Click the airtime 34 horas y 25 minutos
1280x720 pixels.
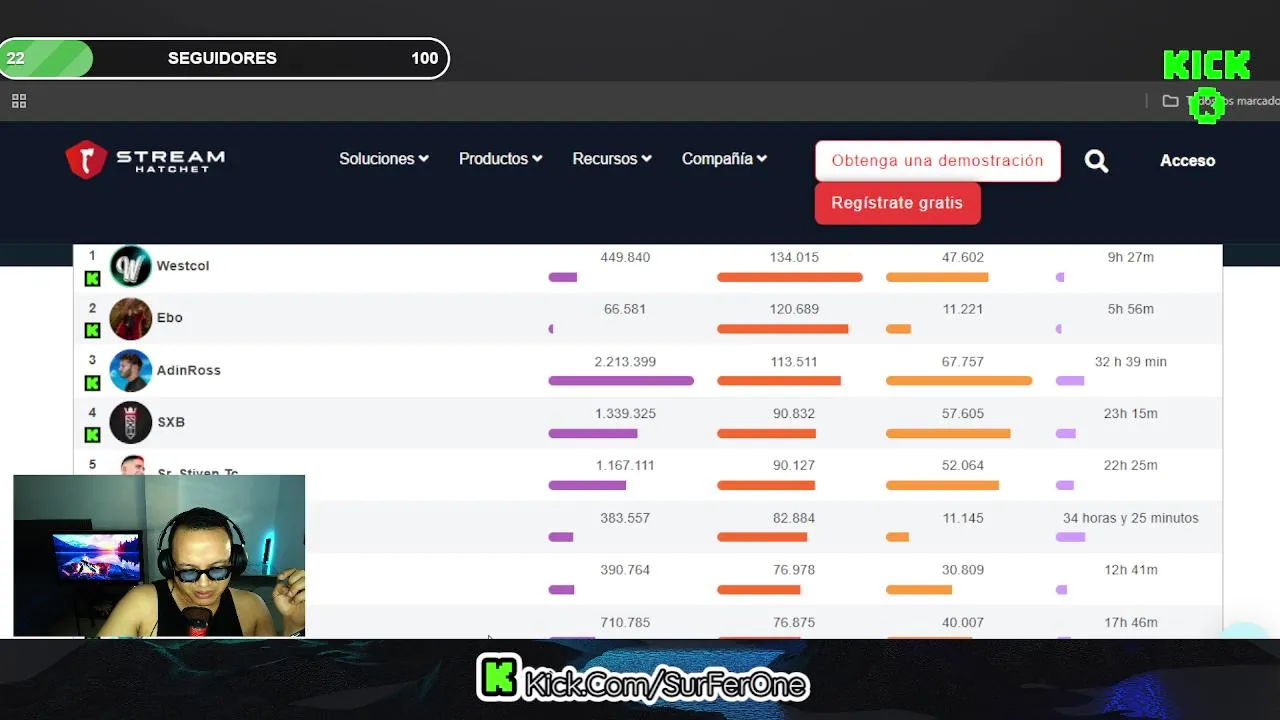[1131, 518]
